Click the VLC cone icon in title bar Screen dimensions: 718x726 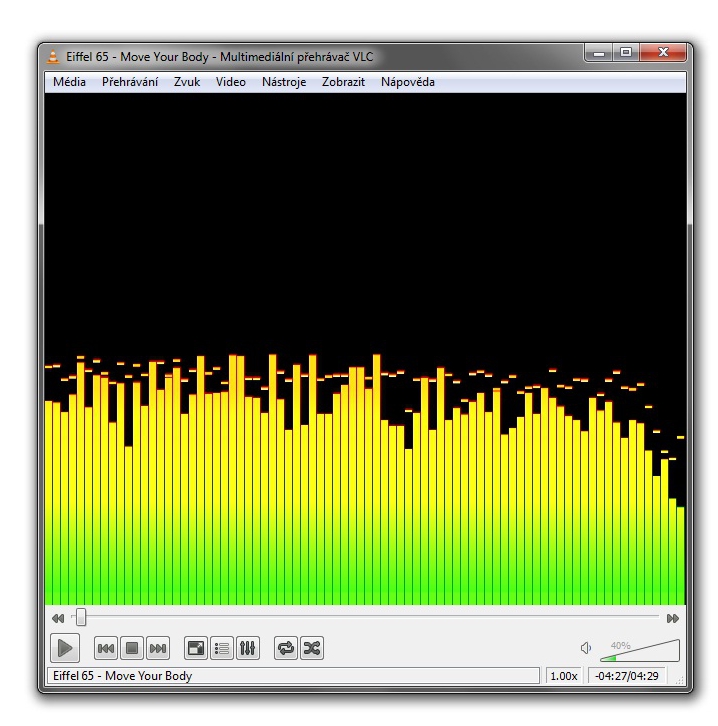[54, 56]
